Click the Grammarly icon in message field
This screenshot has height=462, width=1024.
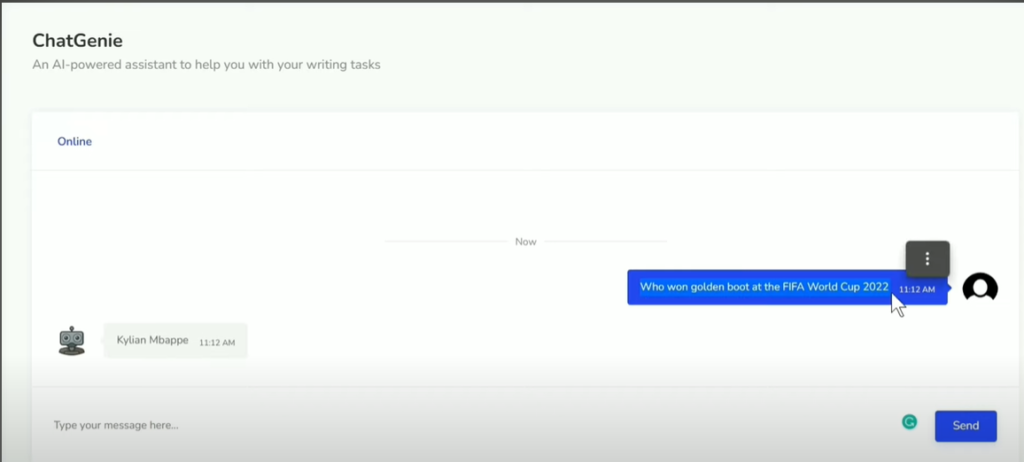[x=909, y=422]
